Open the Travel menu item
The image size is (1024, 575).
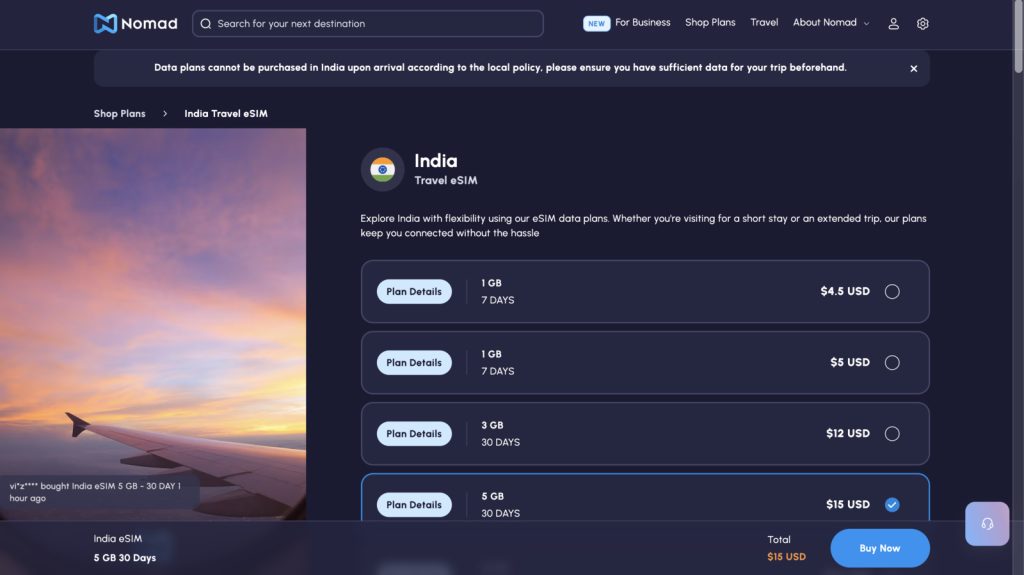pyautogui.click(x=764, y=23)
